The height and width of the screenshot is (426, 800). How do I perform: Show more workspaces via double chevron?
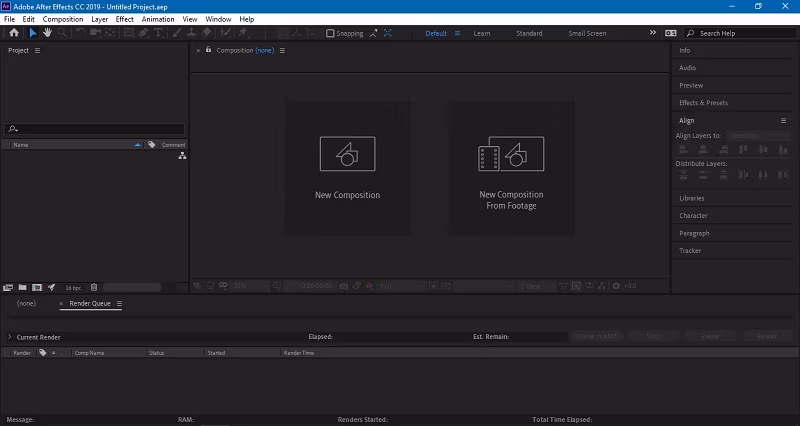653,33
